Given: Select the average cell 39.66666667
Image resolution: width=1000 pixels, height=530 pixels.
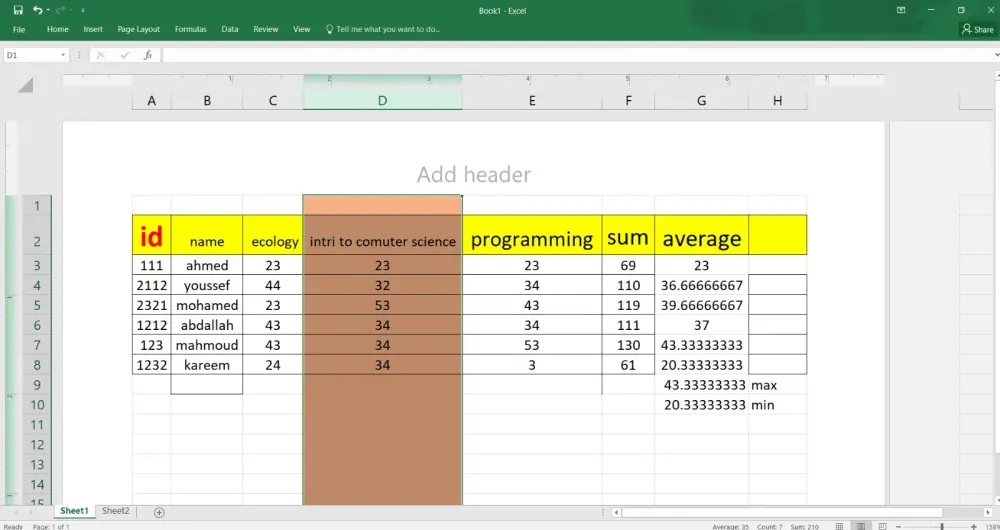Looking at the screenshot, I should [x=702, y=305].
